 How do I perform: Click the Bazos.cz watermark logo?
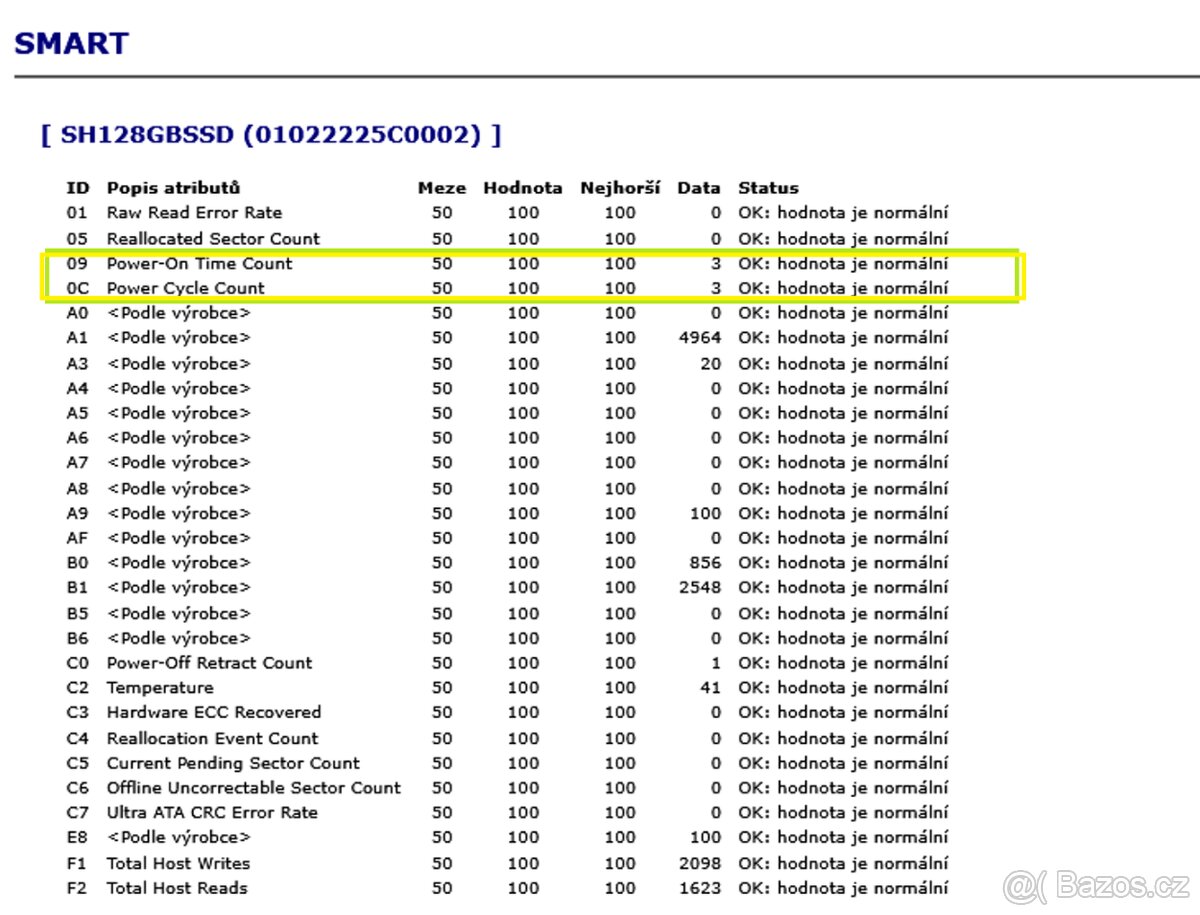(x=1096, y=886)
